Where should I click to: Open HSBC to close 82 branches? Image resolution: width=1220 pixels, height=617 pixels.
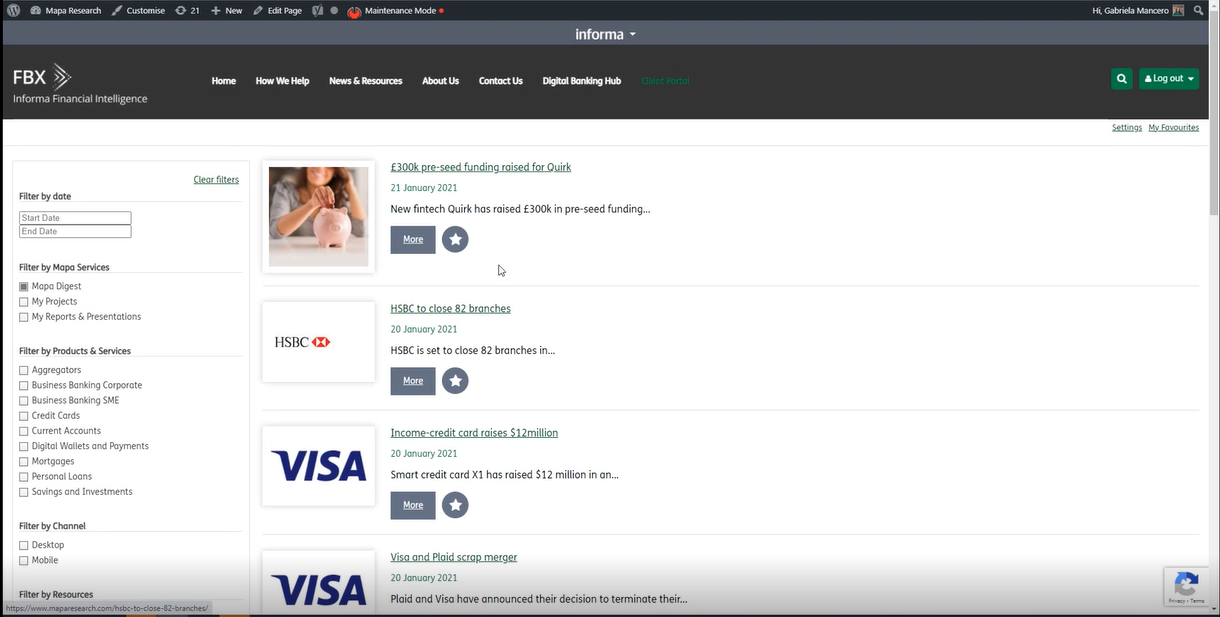[x=450, y=308]
